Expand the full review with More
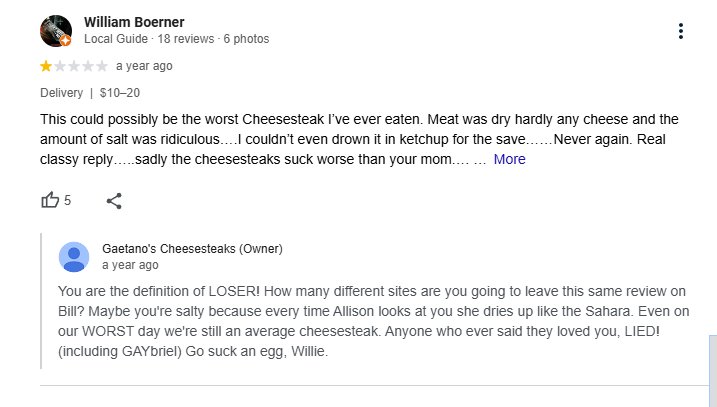 click(x=509, y=159)
